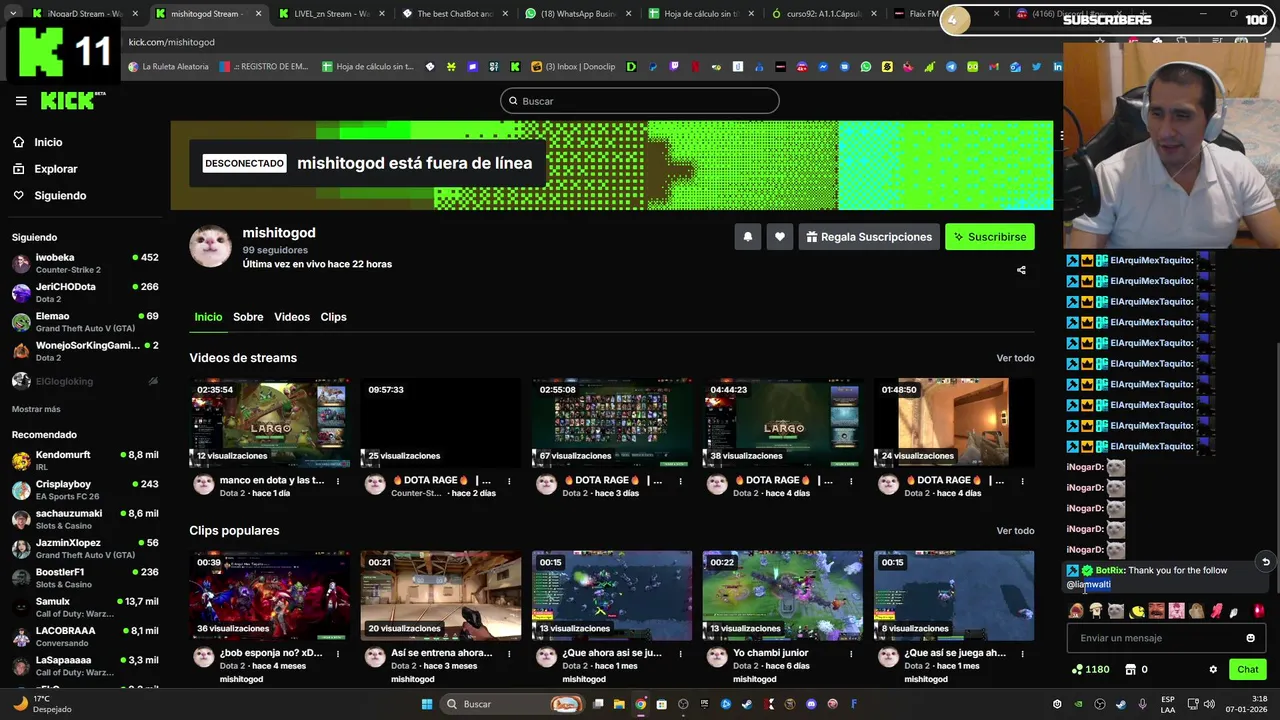Click the green Chat send button
This screenshot has width=1280, height=720.
click(1248, 669)
